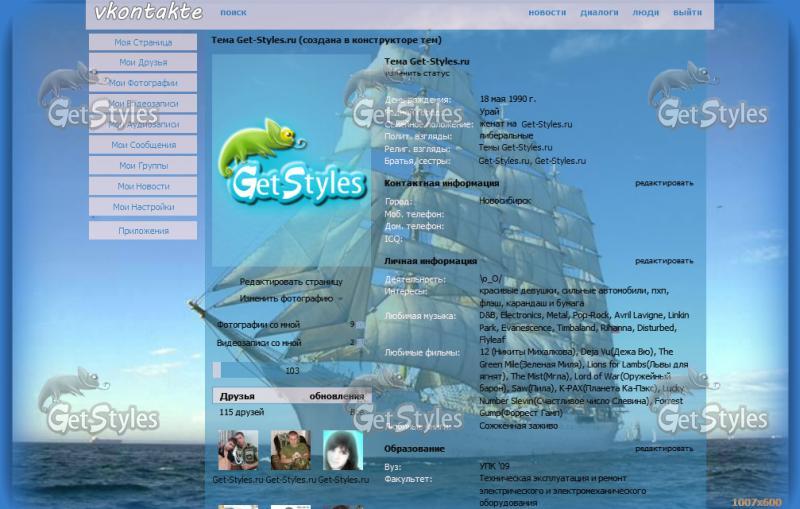Image resolution: width=800 pixels, height=509 pixels.
Task: Open the Фотографии со мной link
Action: 258,325
